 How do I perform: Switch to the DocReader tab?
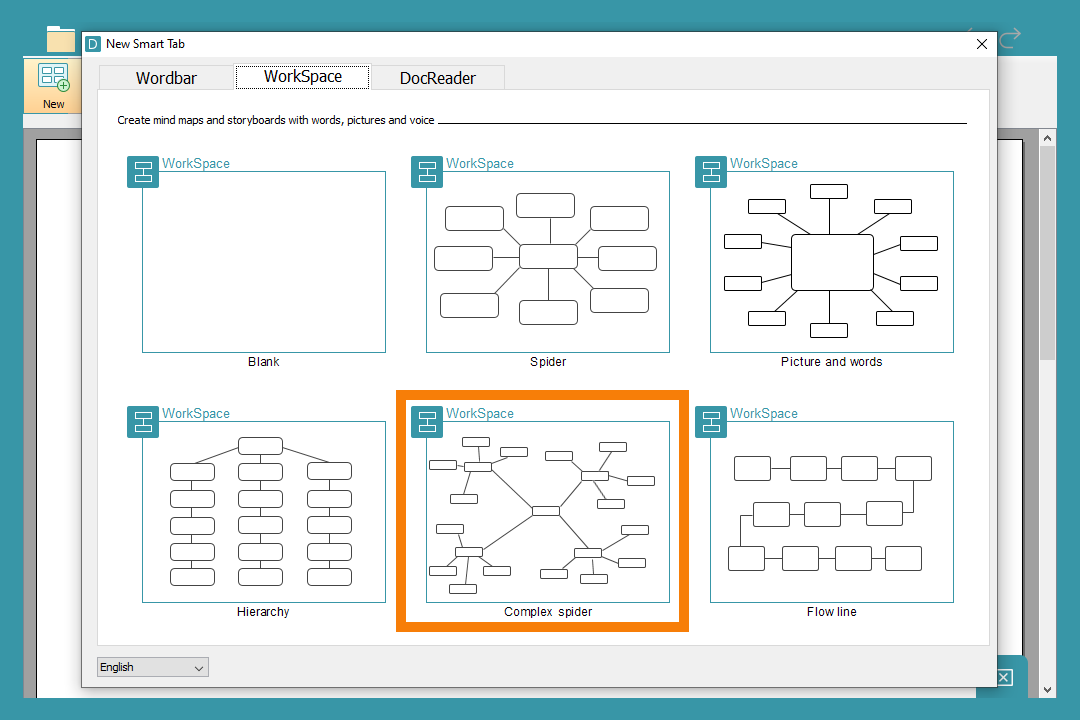pyautogui.click(x=438, y=78)
